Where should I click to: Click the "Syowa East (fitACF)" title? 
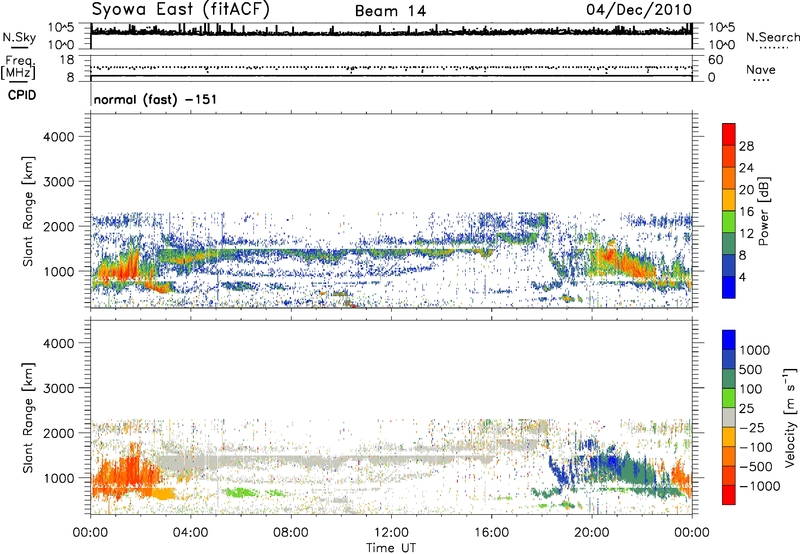tap(180, 10)
